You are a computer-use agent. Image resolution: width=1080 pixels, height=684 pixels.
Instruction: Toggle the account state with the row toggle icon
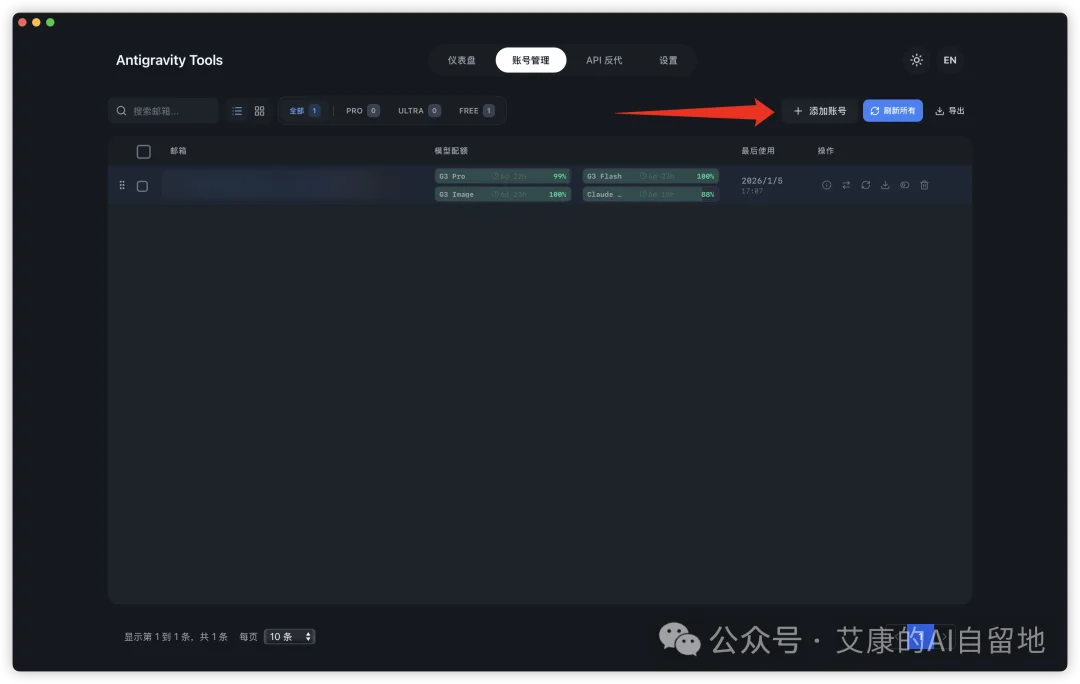tap(904, 185)
